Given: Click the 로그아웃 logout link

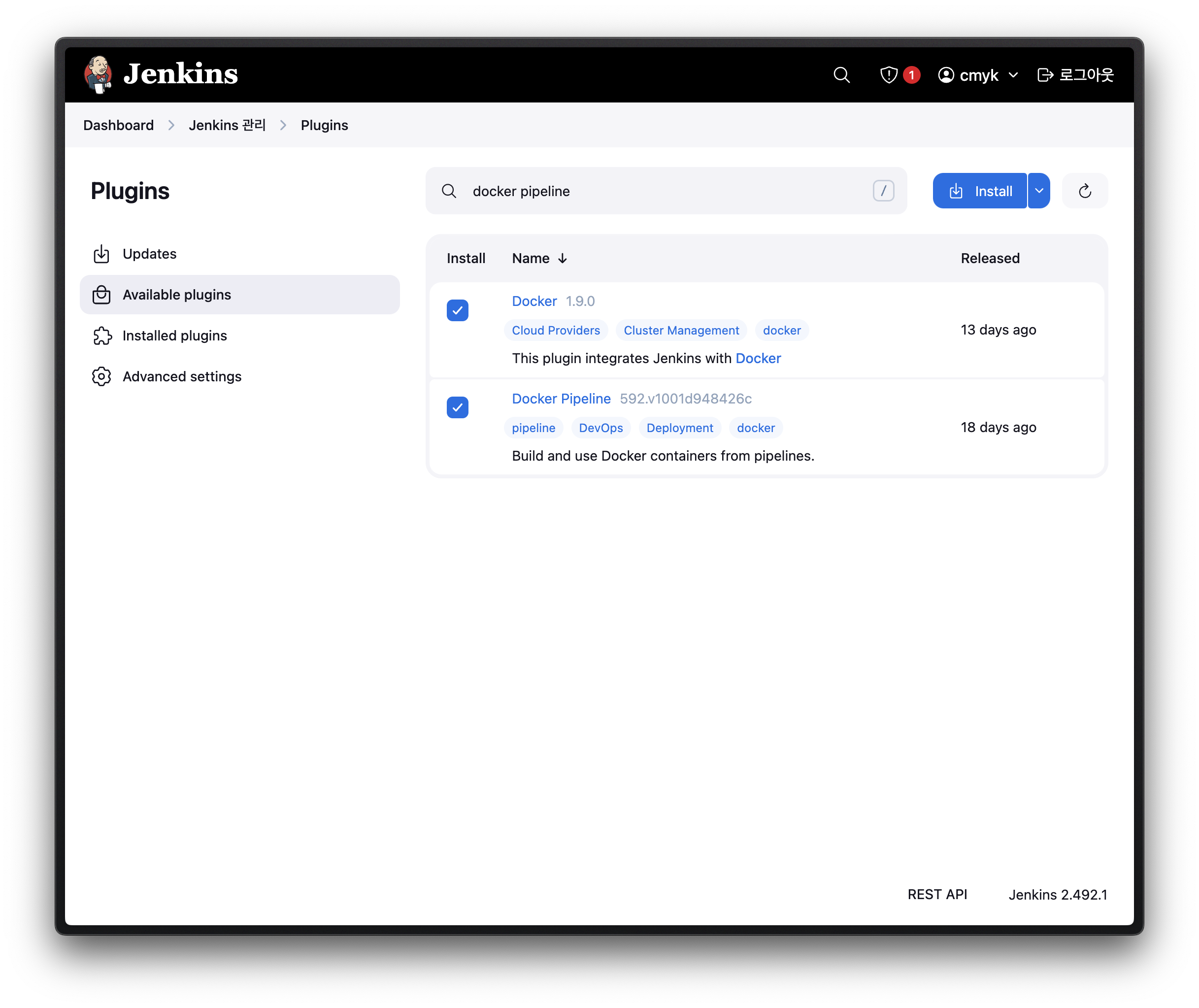Looking at the screenshot, I should pos(1075,75).
